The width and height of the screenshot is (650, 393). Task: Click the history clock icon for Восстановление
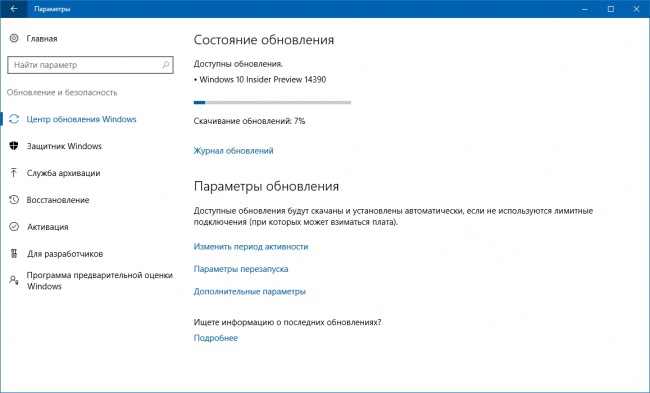point(14,200)
